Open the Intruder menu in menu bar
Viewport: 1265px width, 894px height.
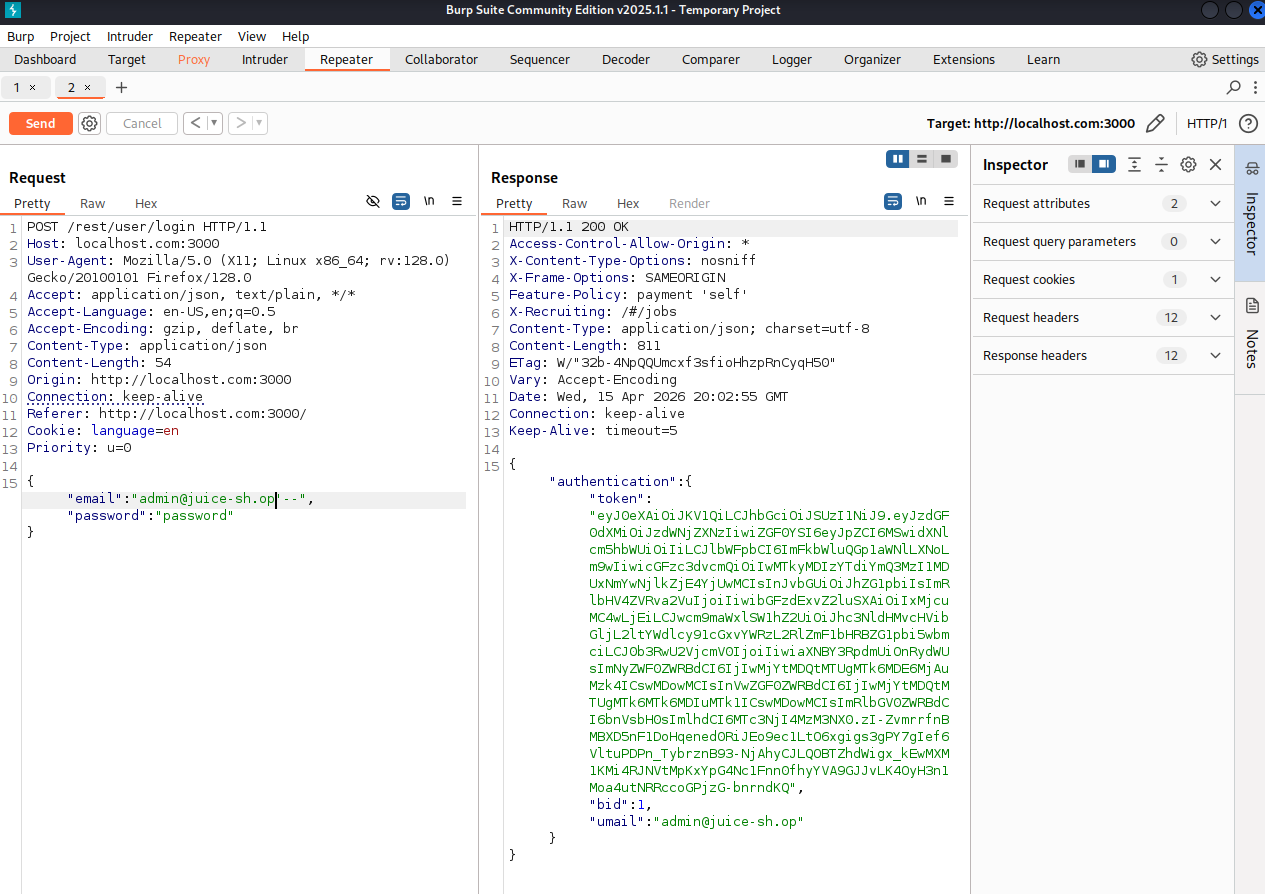[x=130, y=36]
